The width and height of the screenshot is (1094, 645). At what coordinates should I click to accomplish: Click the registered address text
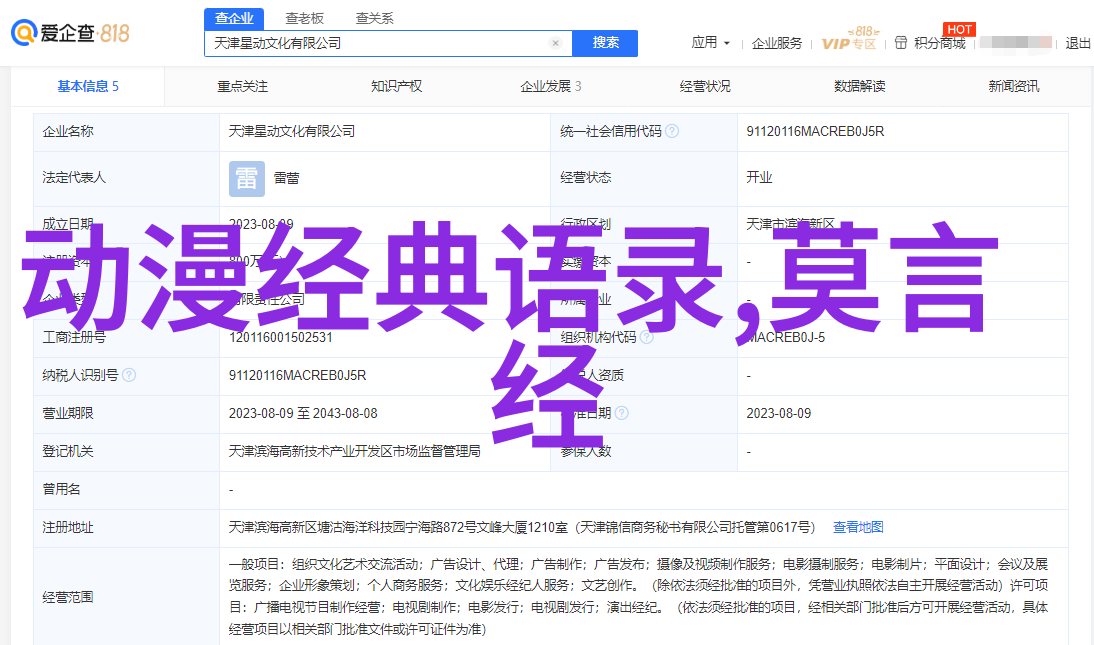pos(522,527)
